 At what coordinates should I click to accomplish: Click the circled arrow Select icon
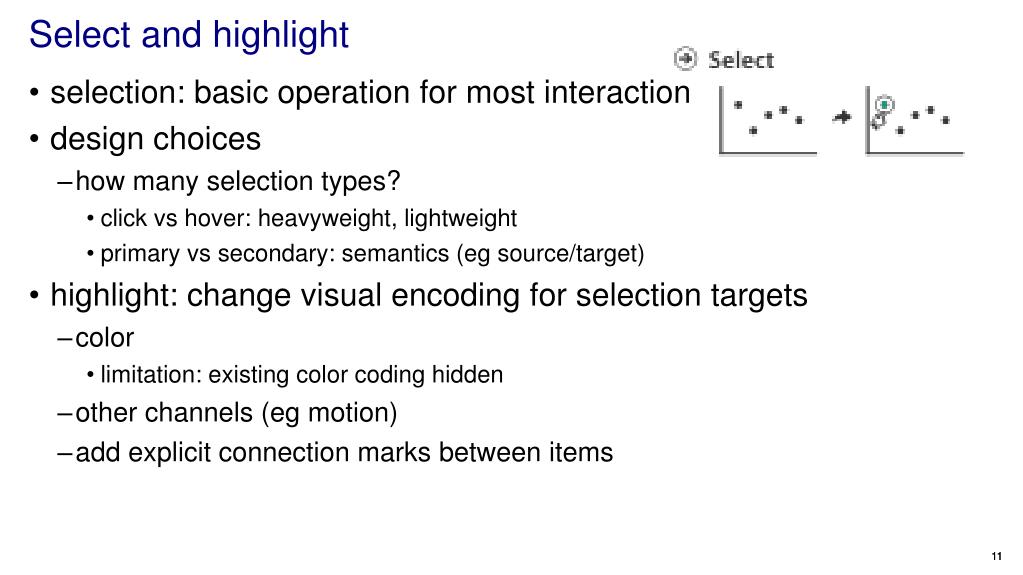pyautogui.click(x=685, y=59)
